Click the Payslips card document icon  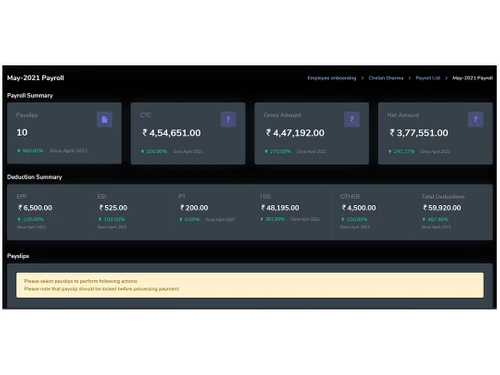coord(104,120)
